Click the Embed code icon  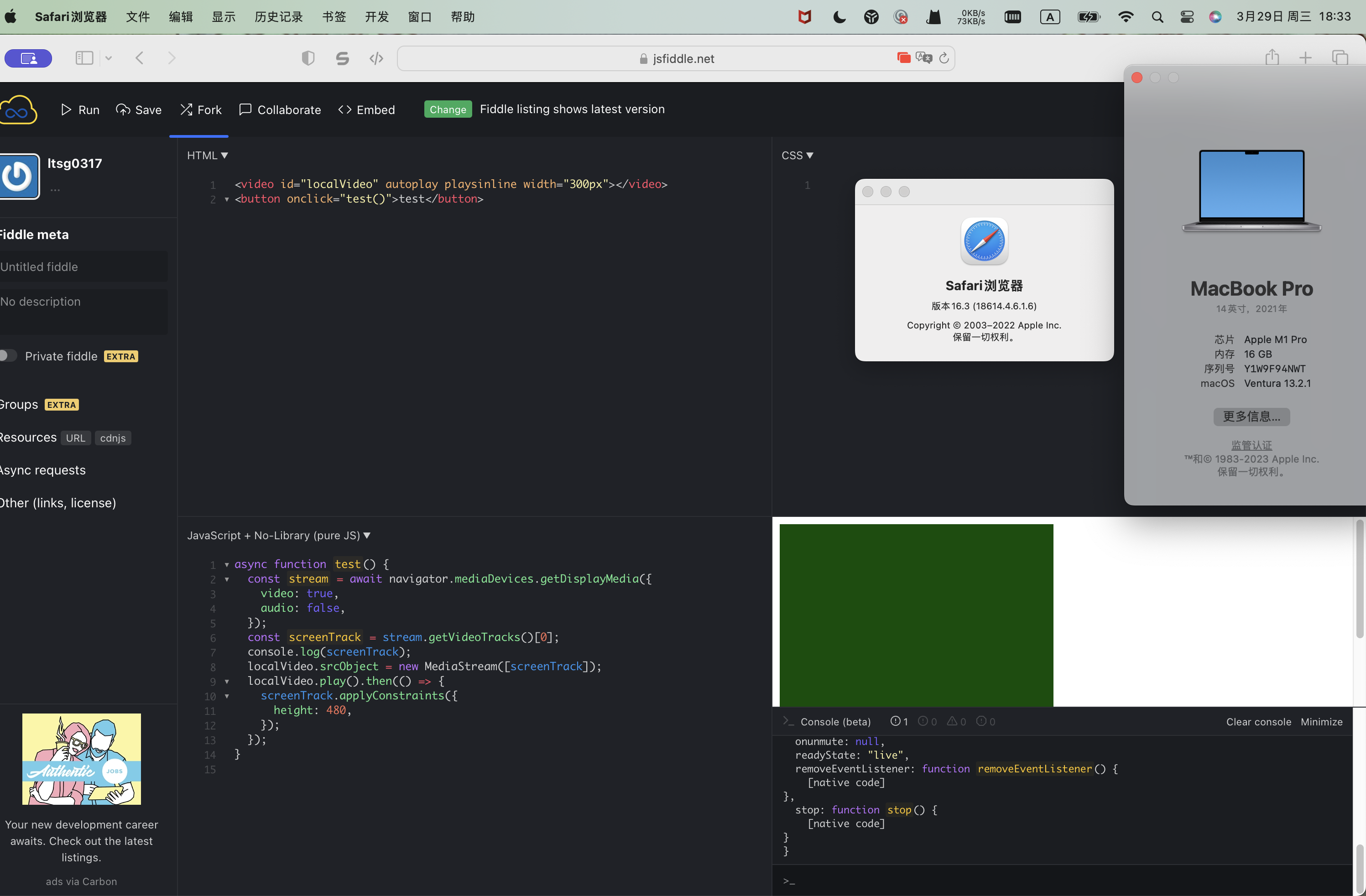(345, 109)
